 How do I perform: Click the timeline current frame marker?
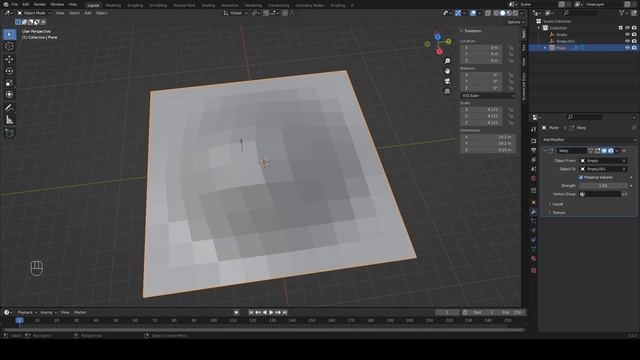point(19,320)
